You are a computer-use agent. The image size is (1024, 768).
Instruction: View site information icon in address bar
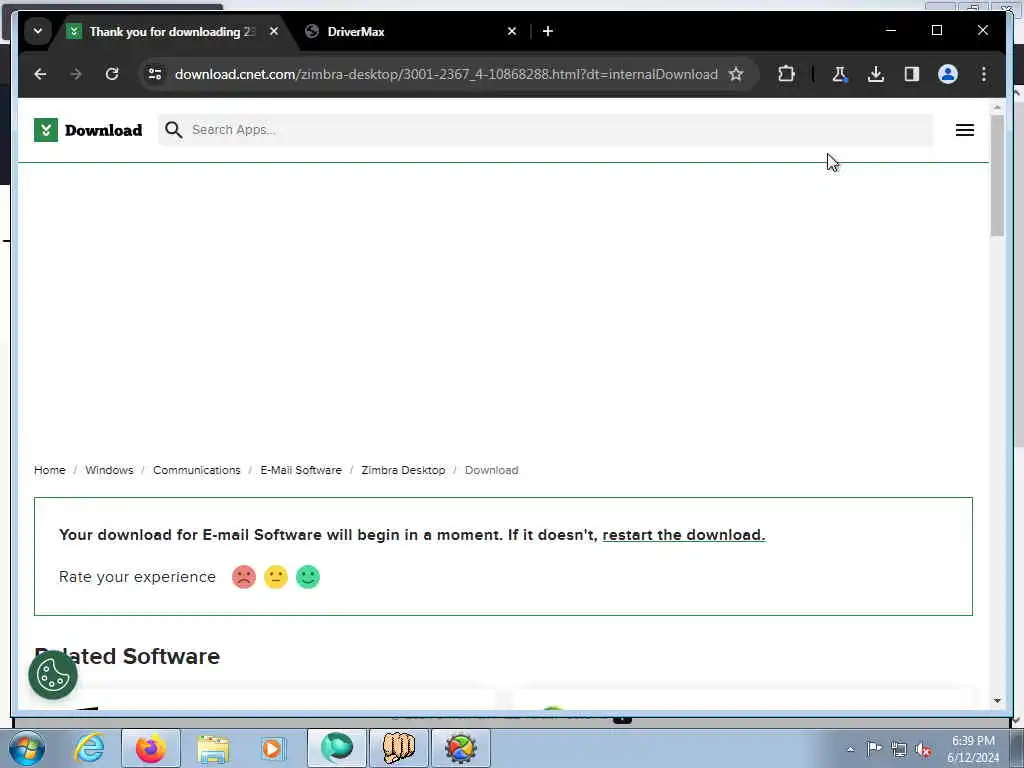tap(155, 74)
